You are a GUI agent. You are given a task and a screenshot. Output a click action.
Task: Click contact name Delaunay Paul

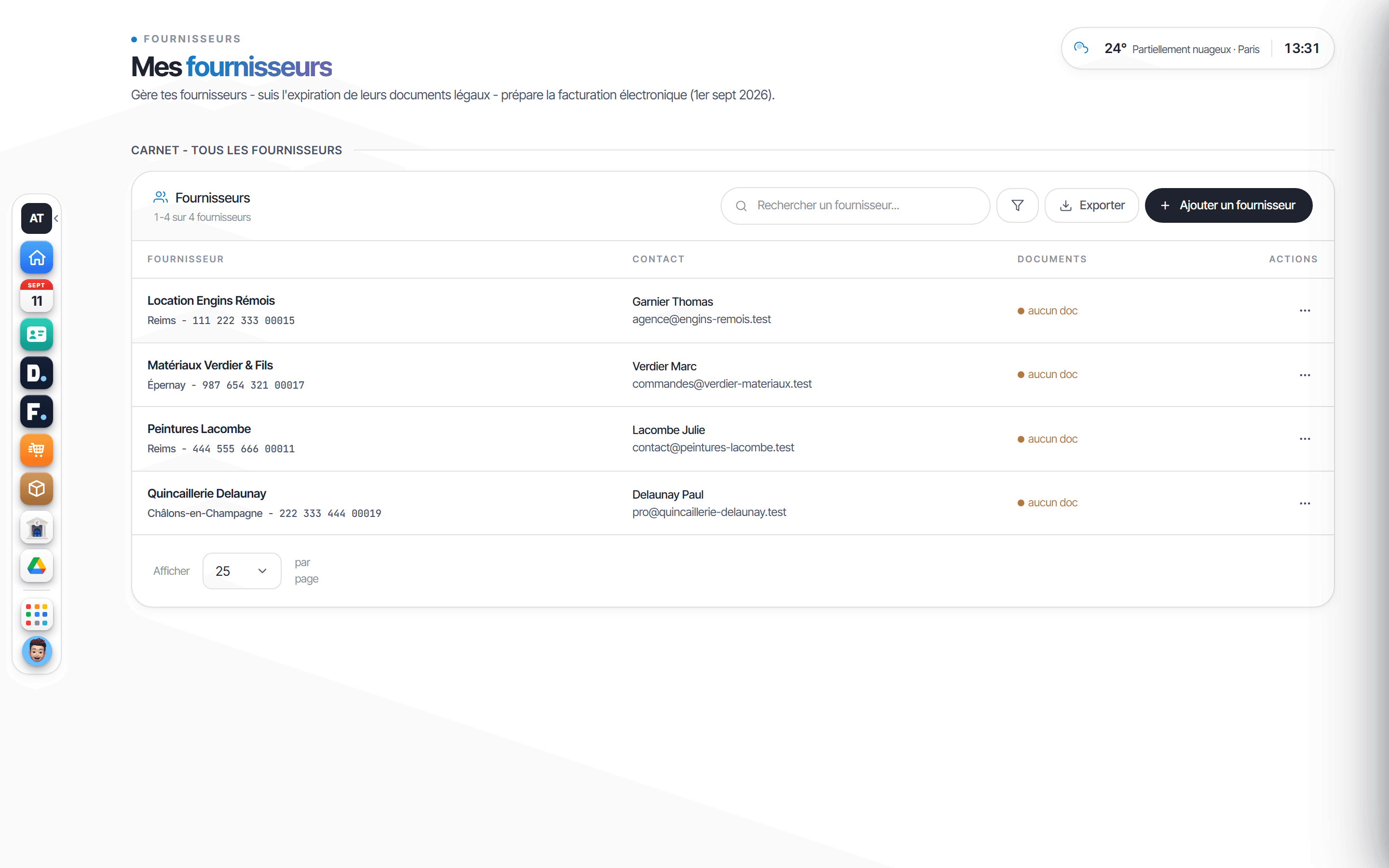coord(667,495)
